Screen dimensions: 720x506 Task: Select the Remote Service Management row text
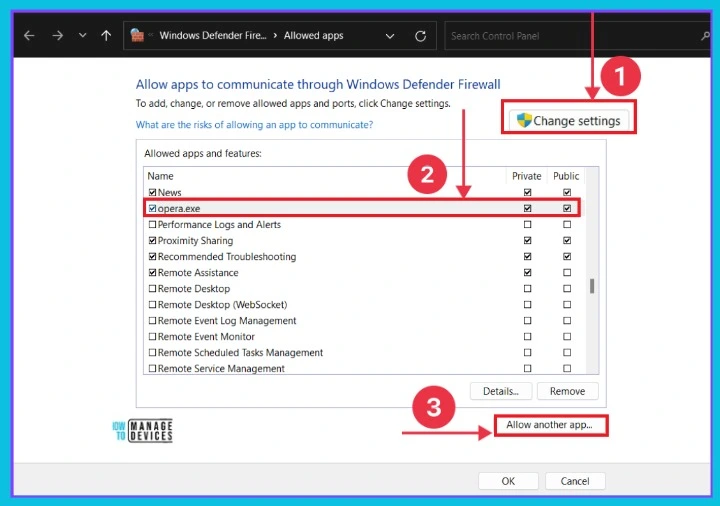[221, 369]
